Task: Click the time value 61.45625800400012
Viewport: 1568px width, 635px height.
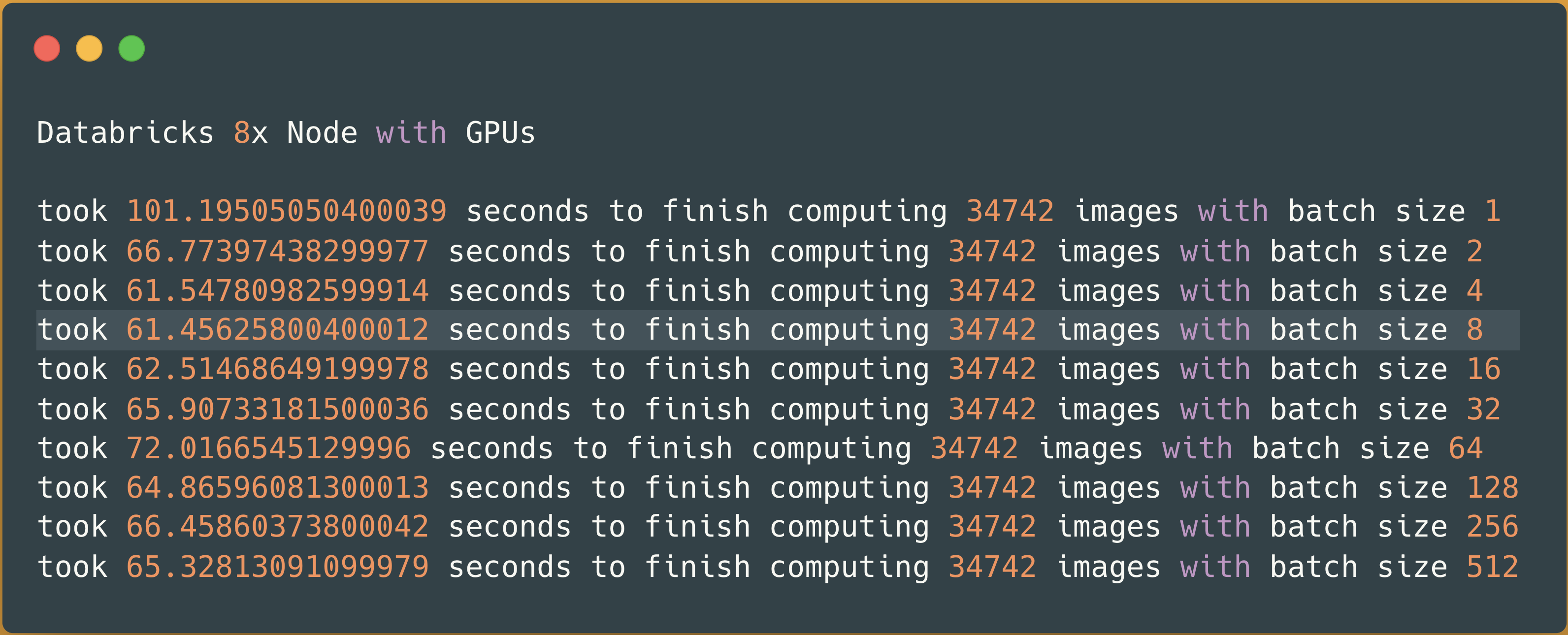Action: tap(278, 330)
